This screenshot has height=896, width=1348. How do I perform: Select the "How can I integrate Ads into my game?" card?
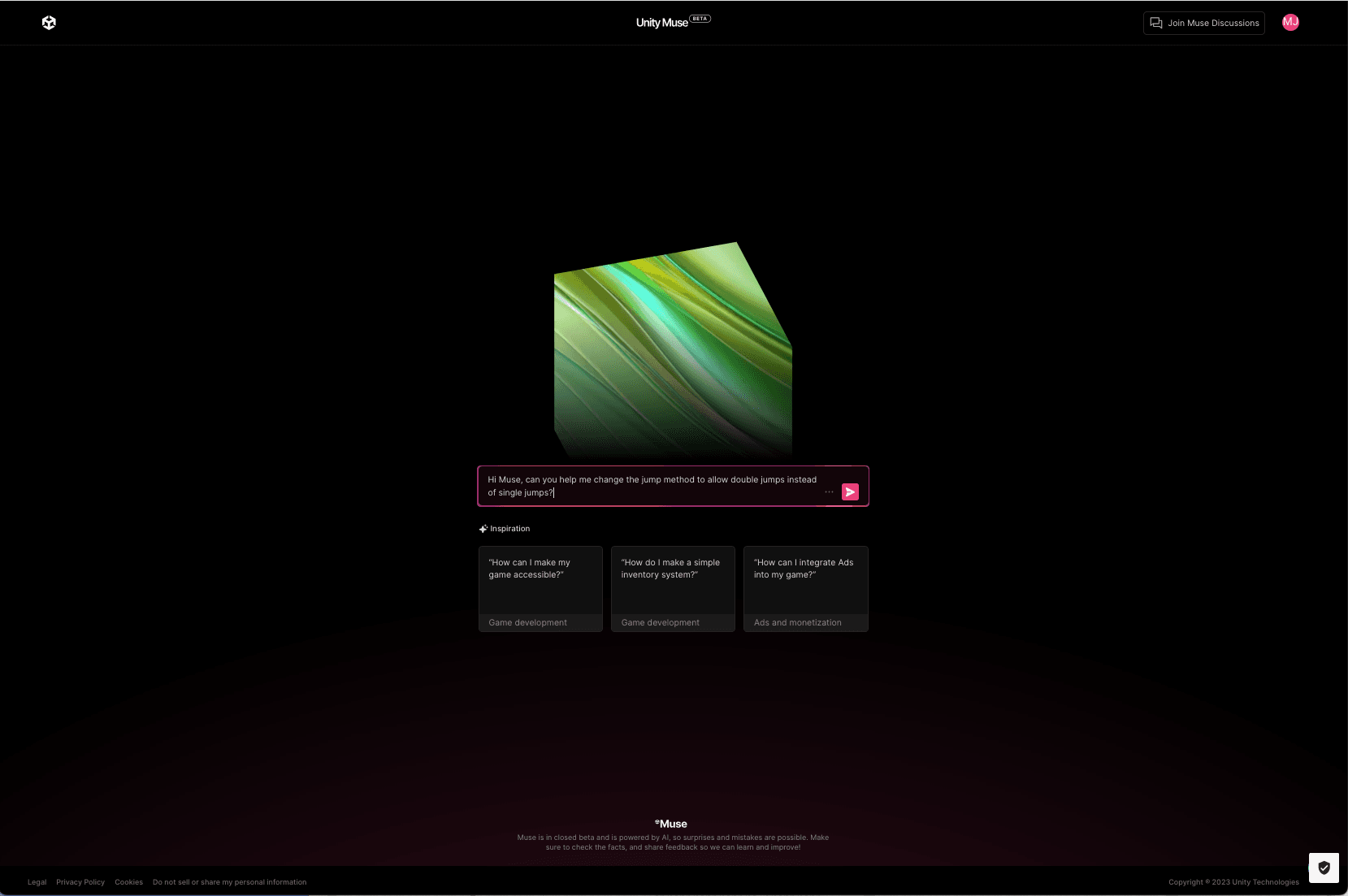click(x=806, y=589)
